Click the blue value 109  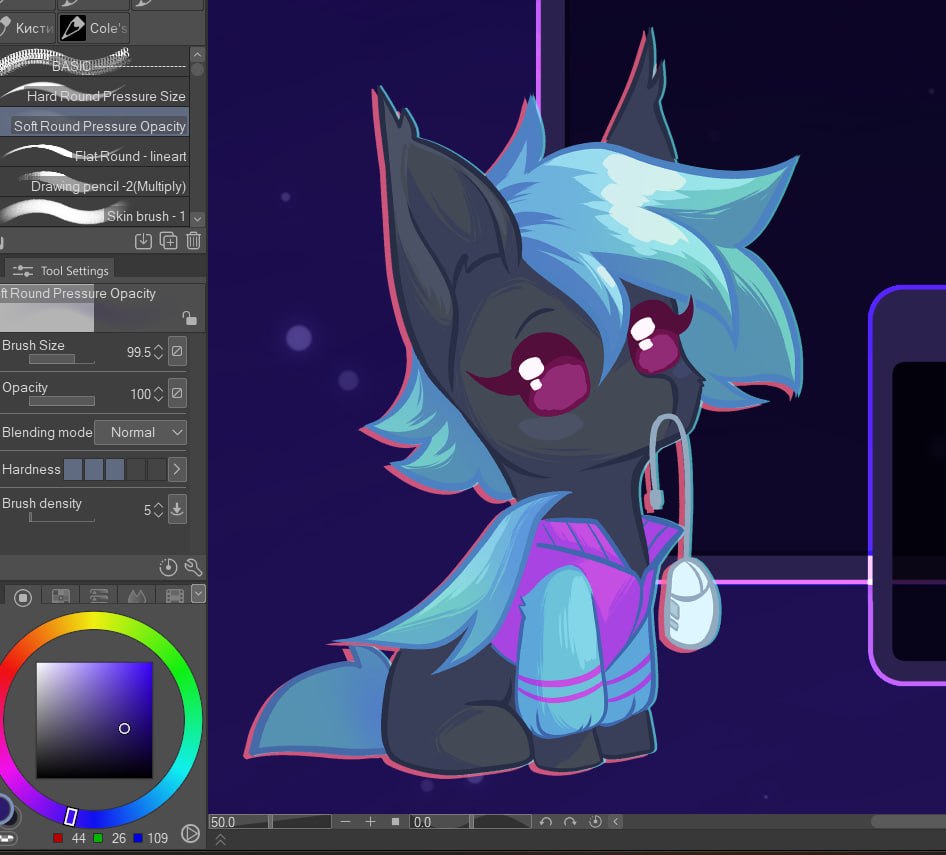click(157, 838)
